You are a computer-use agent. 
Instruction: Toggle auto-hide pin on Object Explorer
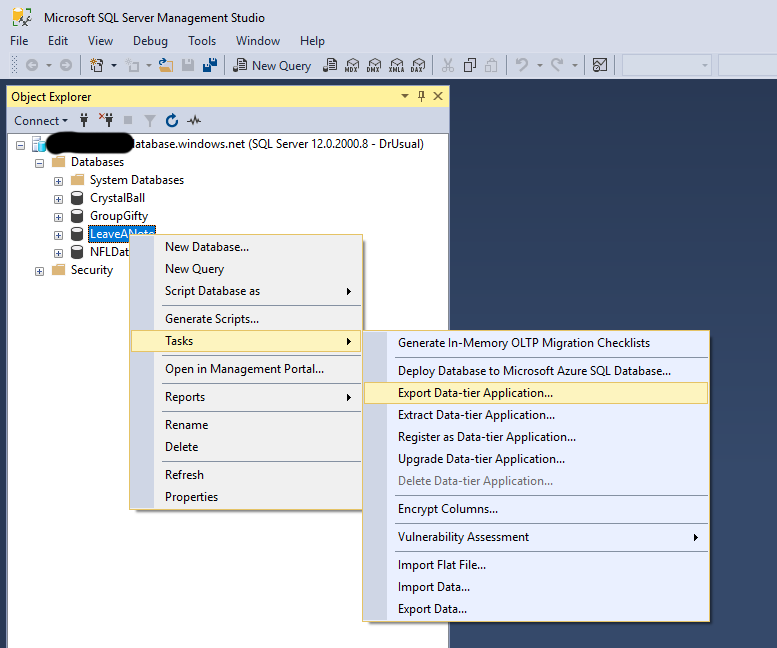[421, 96]
